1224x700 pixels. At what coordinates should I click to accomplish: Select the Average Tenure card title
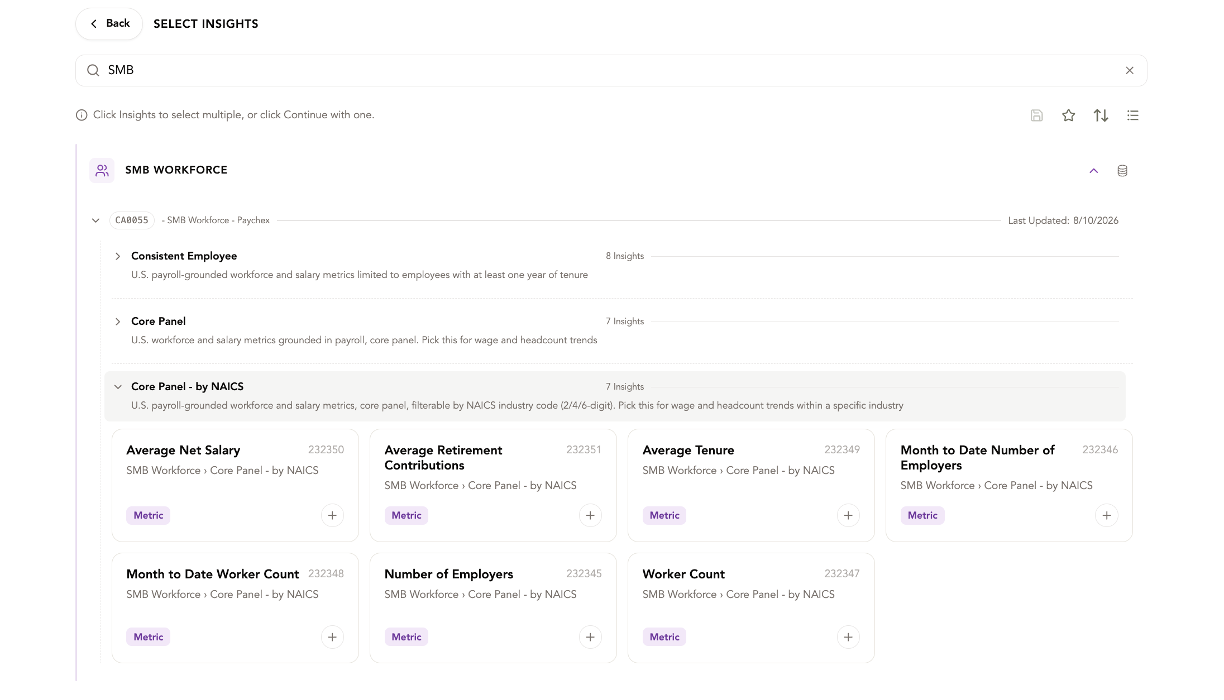688,450
